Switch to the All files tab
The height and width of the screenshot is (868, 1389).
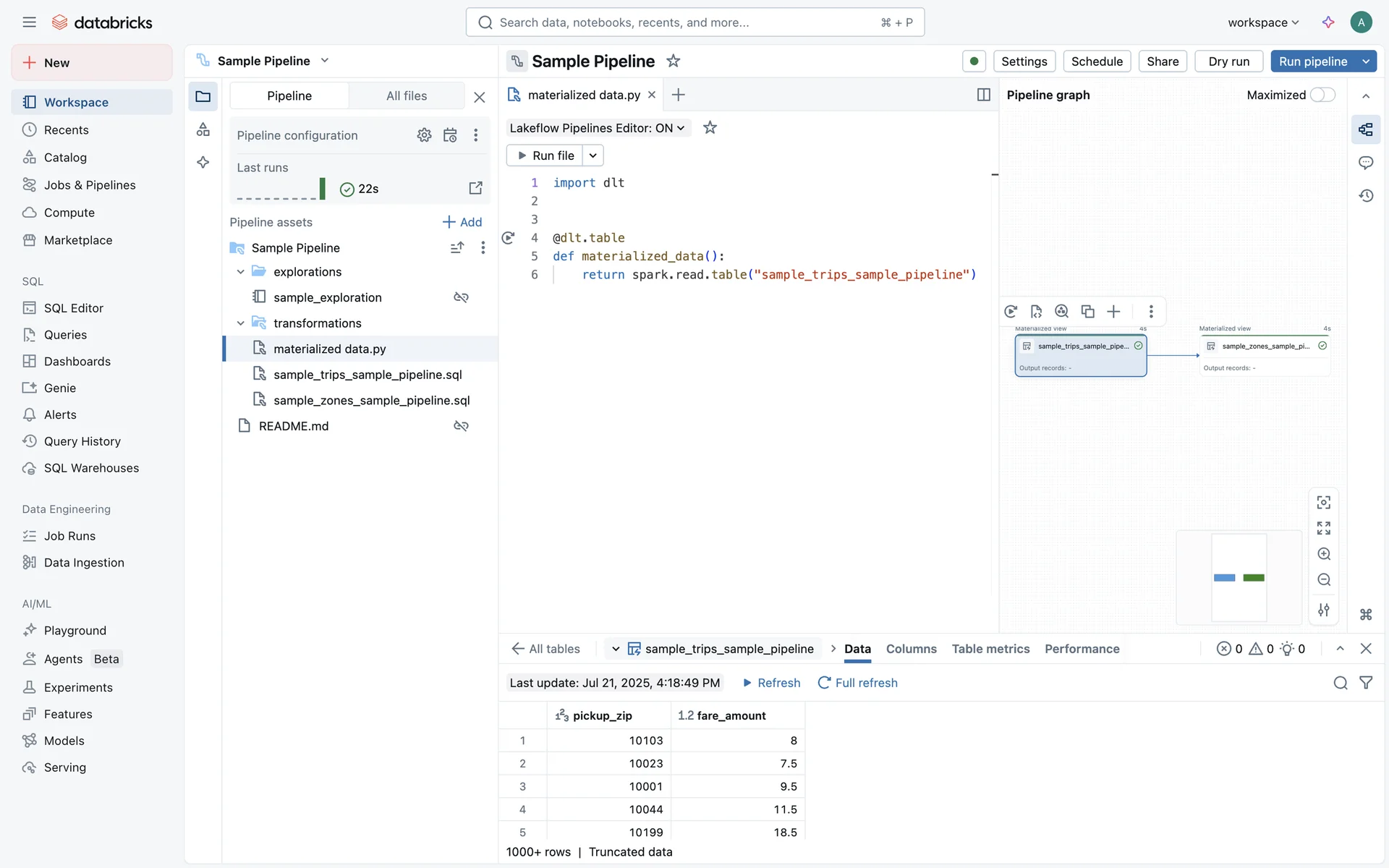point(406,95)
